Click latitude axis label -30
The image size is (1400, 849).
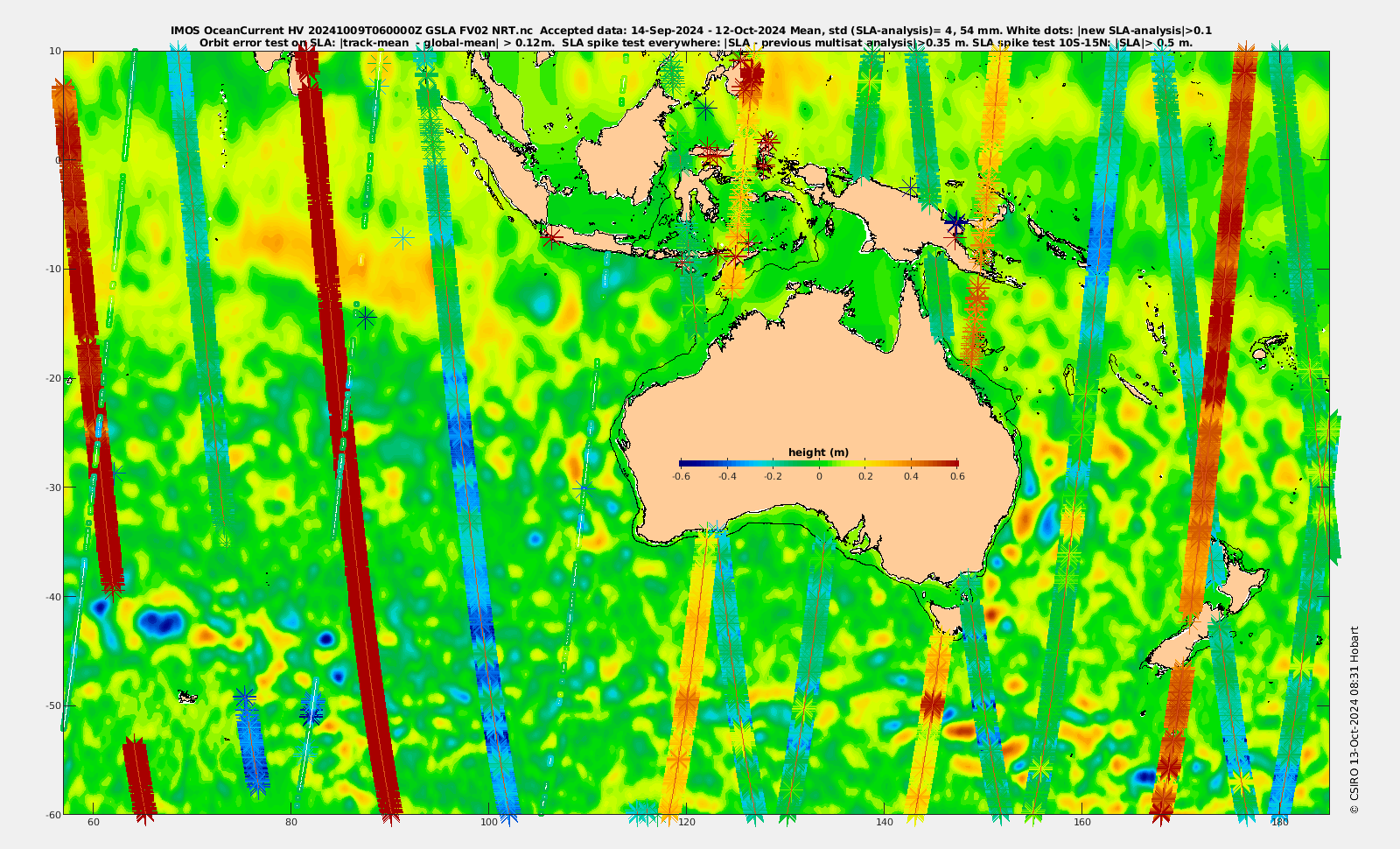click(x=52, y=487)
